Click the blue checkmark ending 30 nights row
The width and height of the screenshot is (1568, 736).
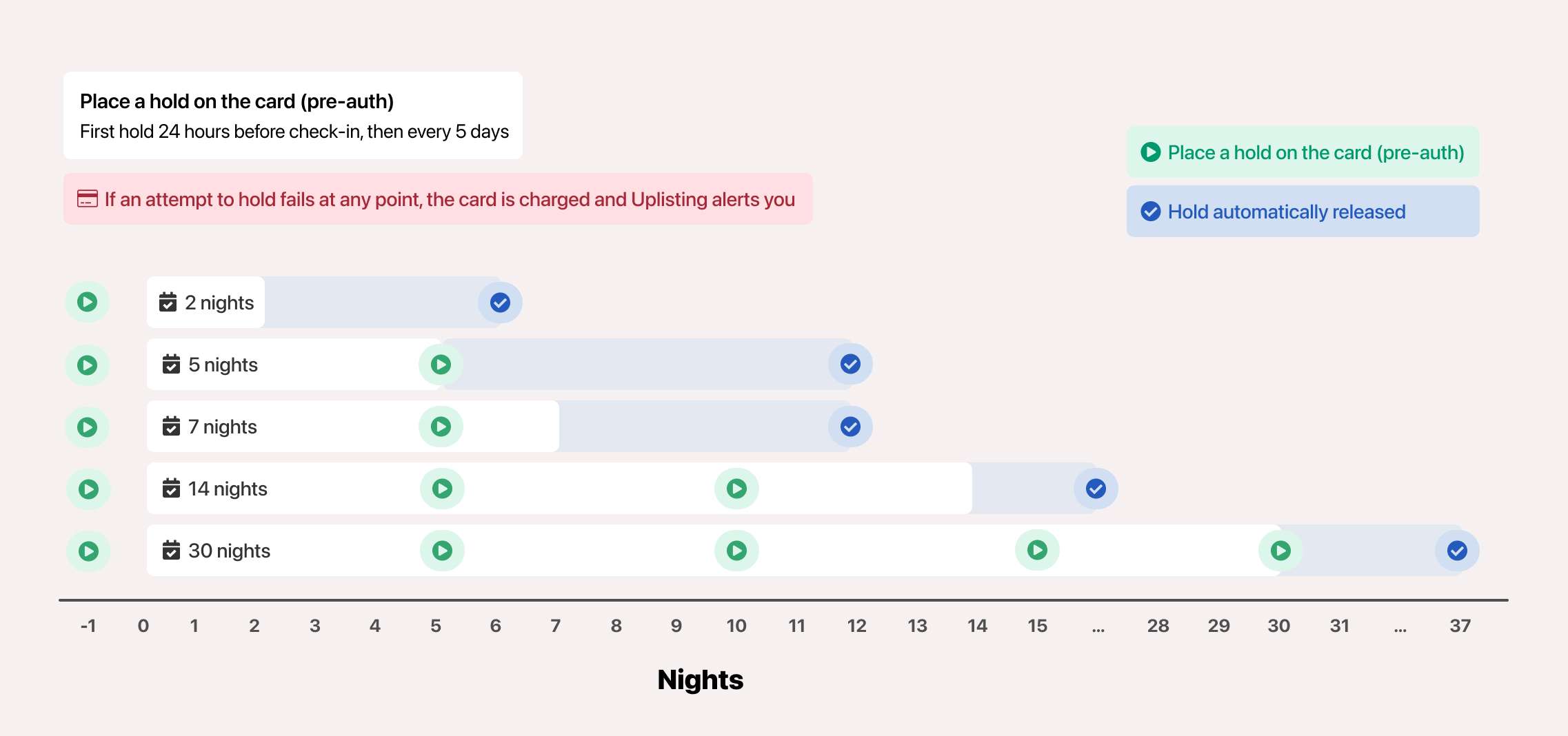[1457, 551]
